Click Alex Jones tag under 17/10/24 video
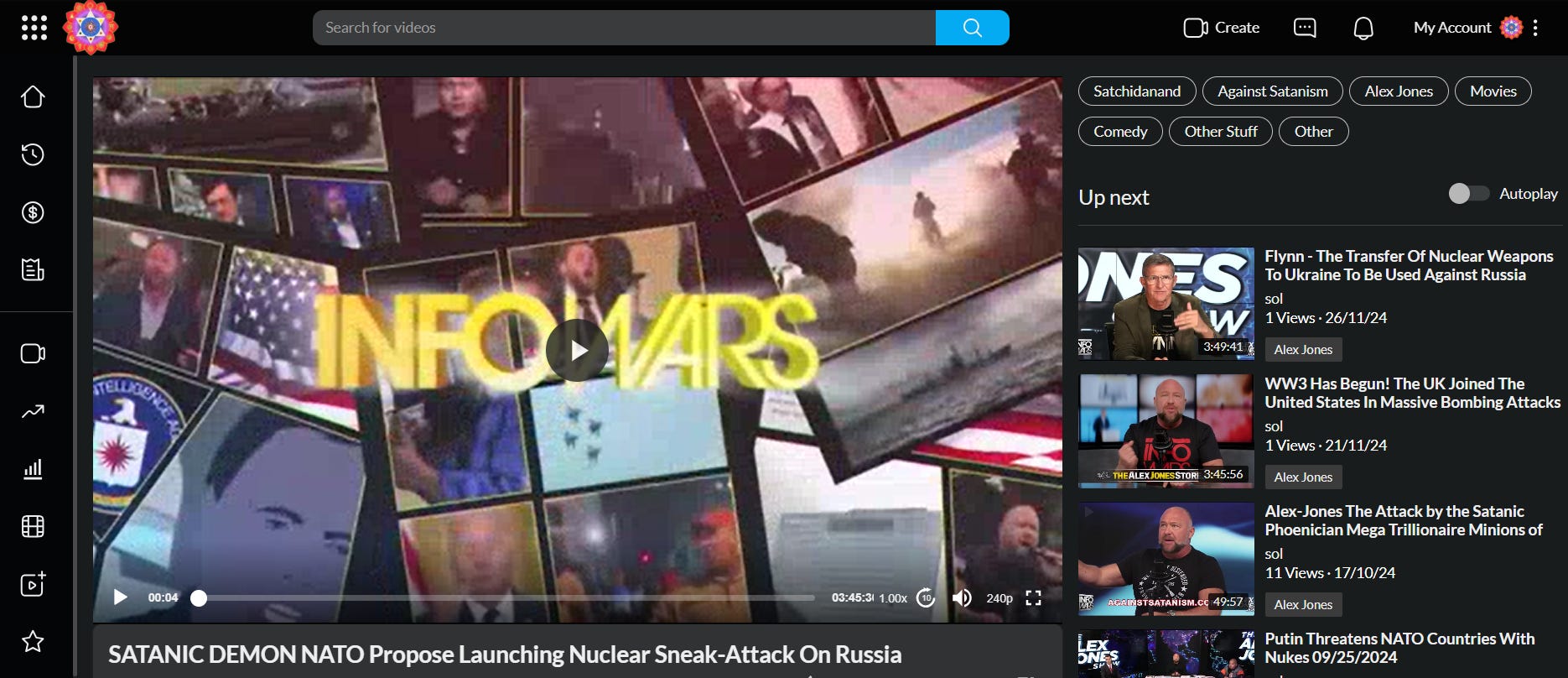 (1303, 605)
